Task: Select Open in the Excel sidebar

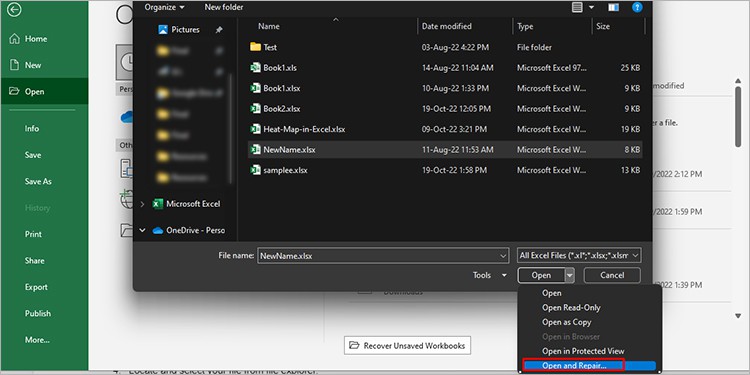Action: coord(44,91)
